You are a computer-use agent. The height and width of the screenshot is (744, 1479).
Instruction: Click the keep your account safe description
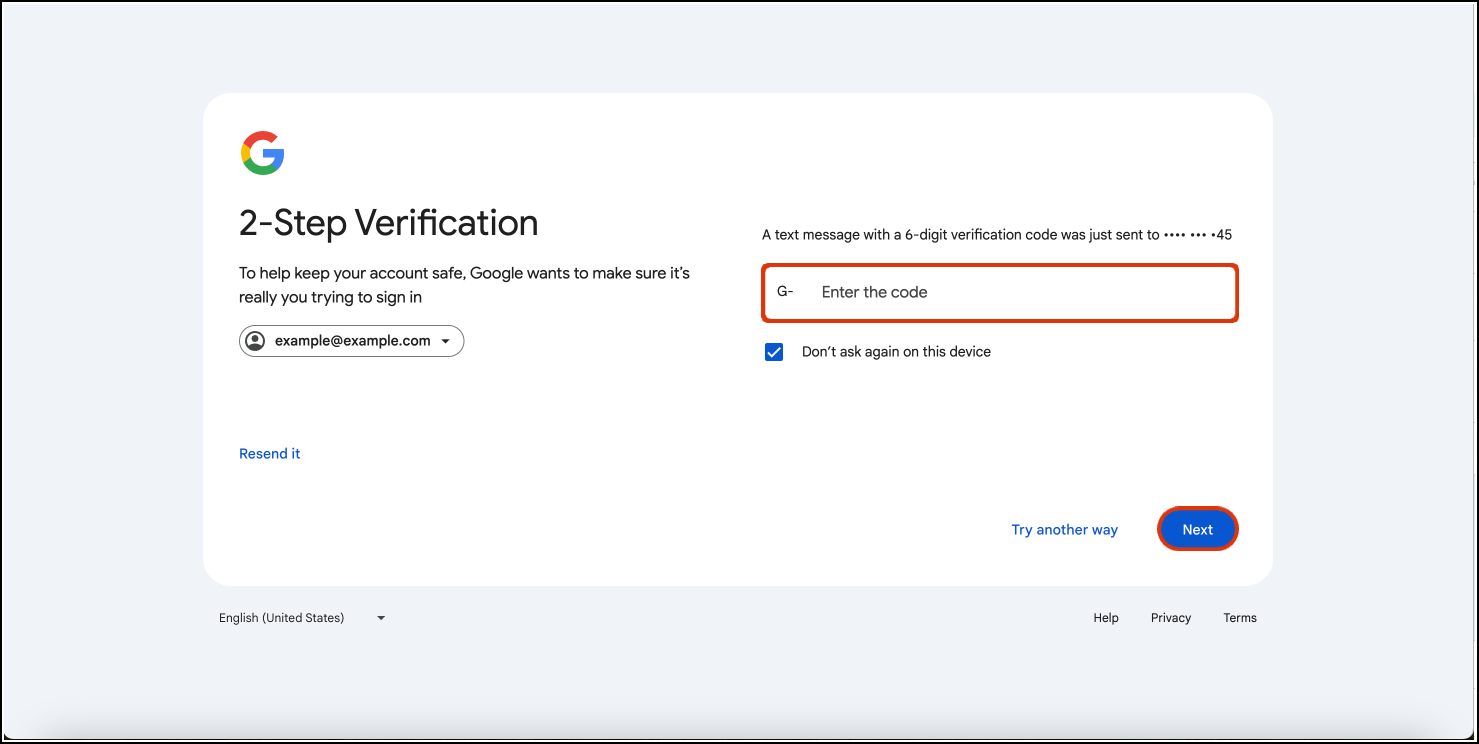464,285
